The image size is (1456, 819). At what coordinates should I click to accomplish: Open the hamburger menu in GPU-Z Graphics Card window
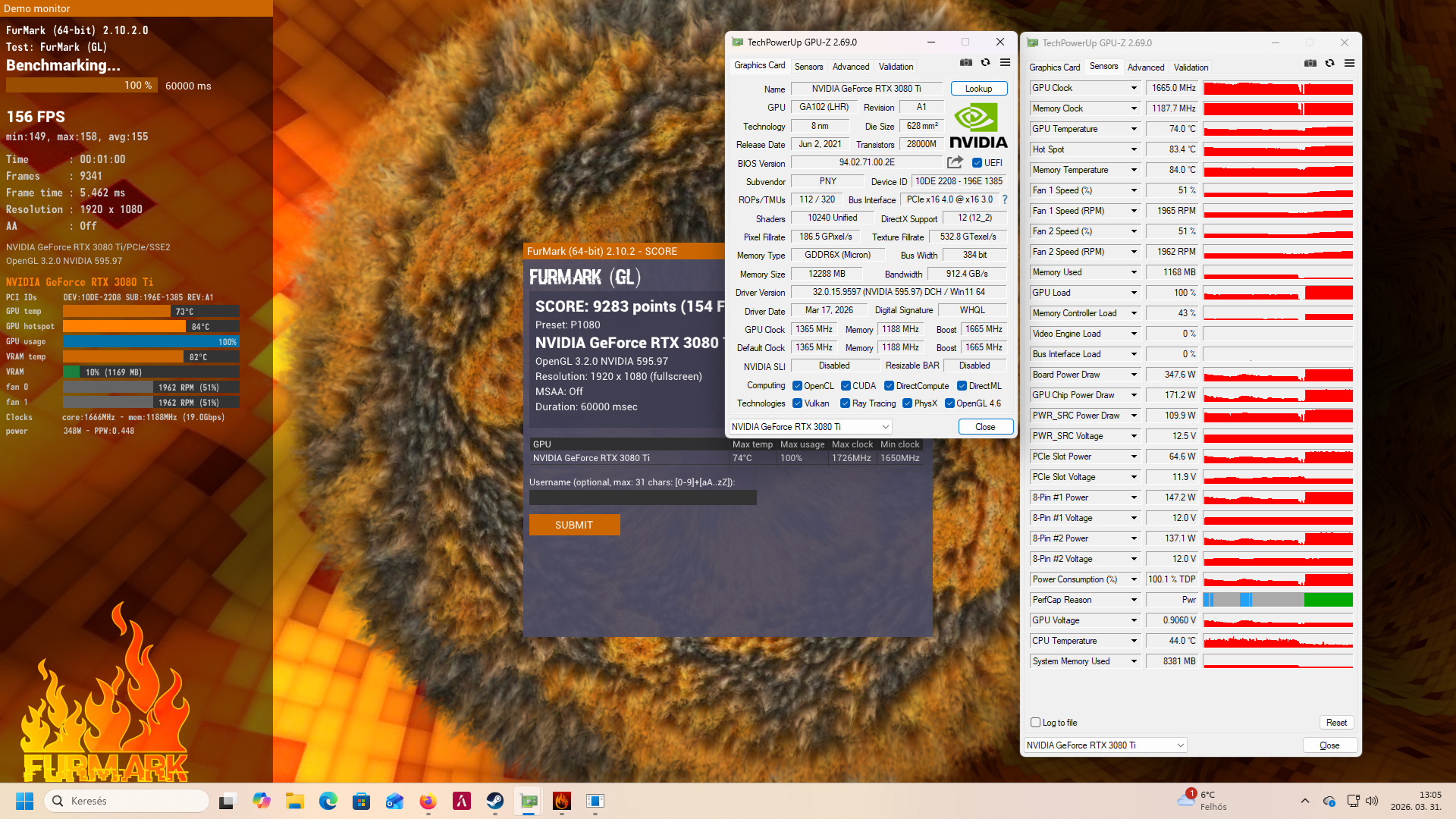click(1005, 63)
